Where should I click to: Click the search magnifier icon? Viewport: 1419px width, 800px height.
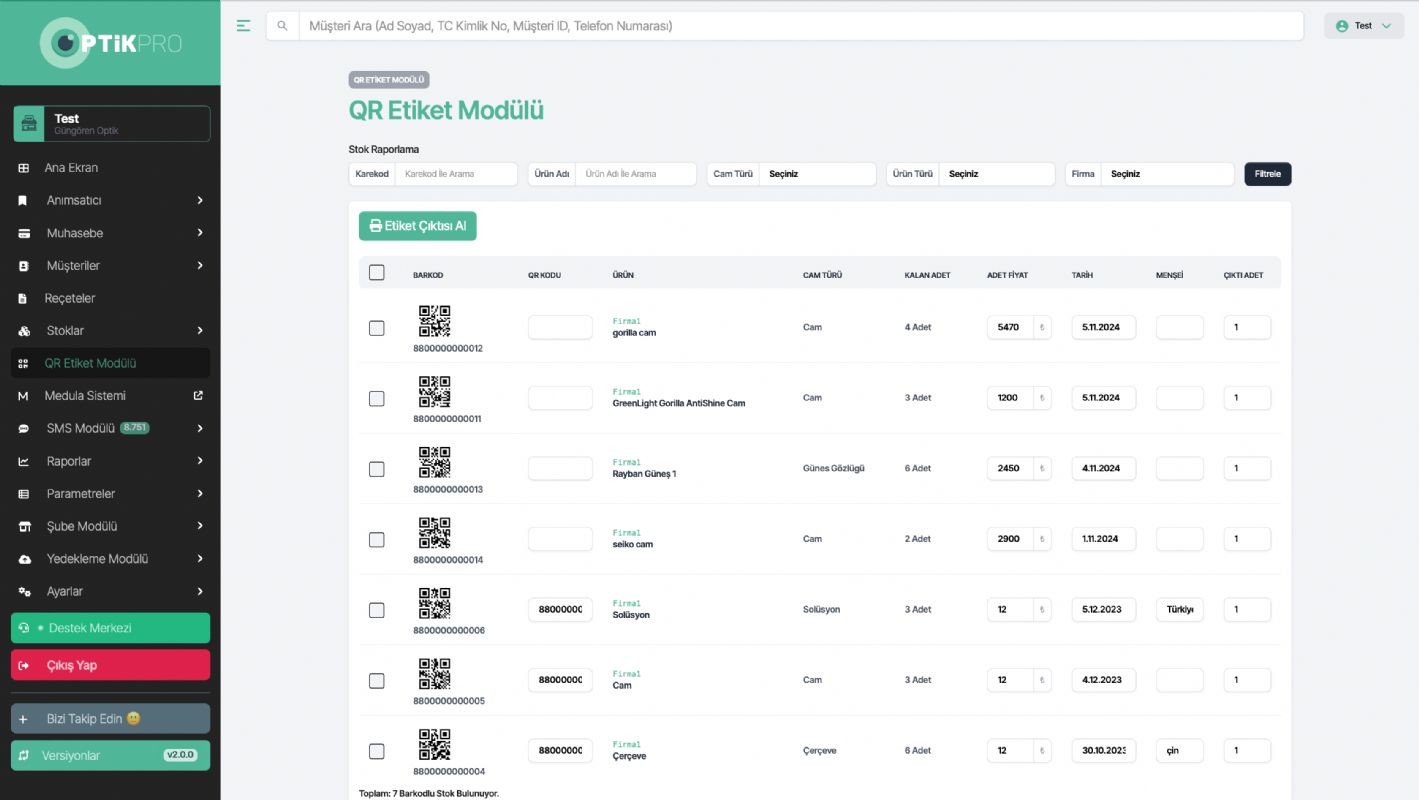[283, 26]
